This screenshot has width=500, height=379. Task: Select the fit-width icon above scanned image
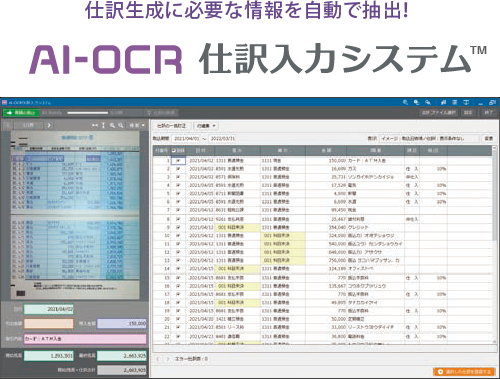[95, 125]
